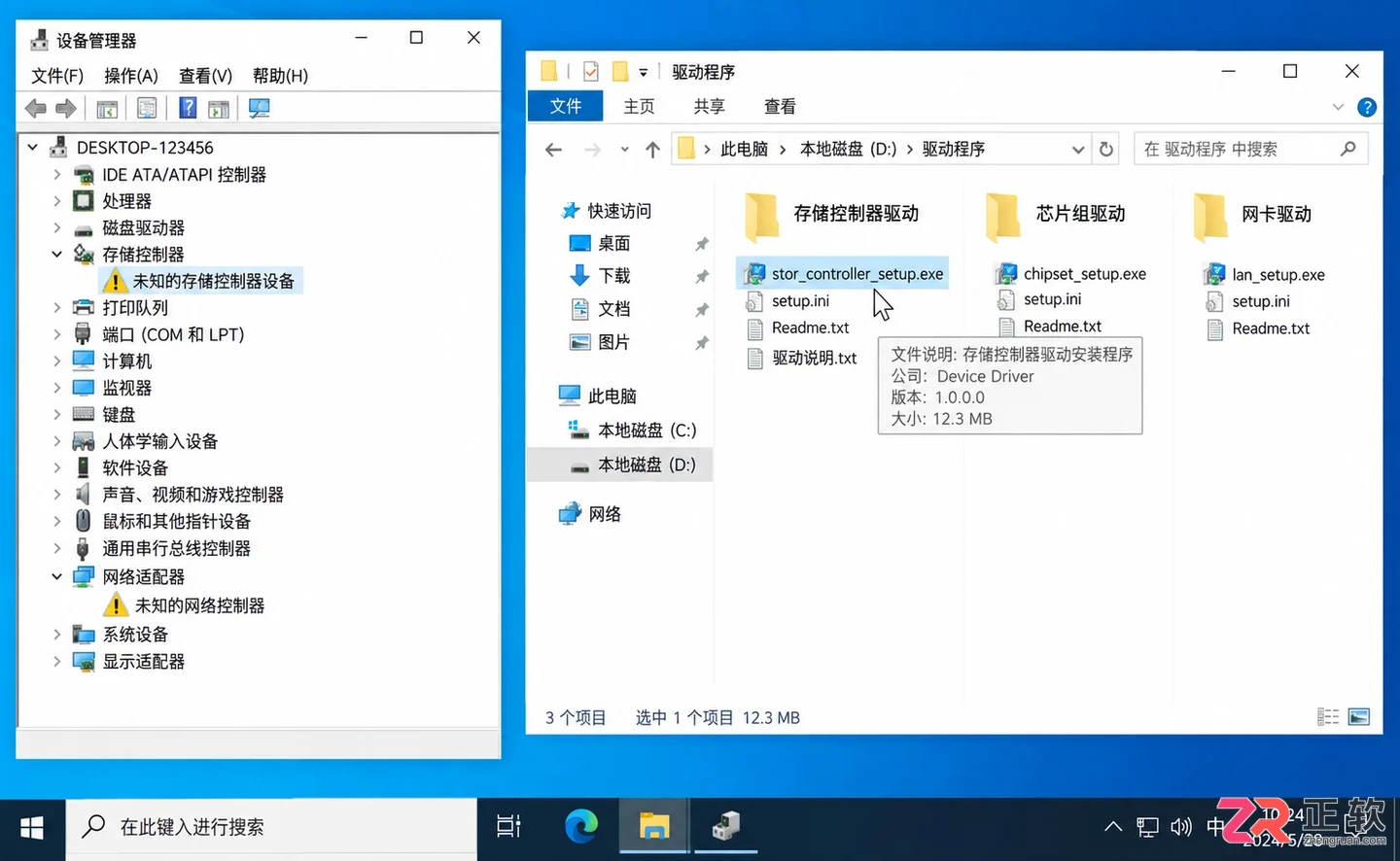Select 本地磁盘 (C:) in the Explorer sidebar
This screenshot has width=1400, height=861.
tap(647, 430)
